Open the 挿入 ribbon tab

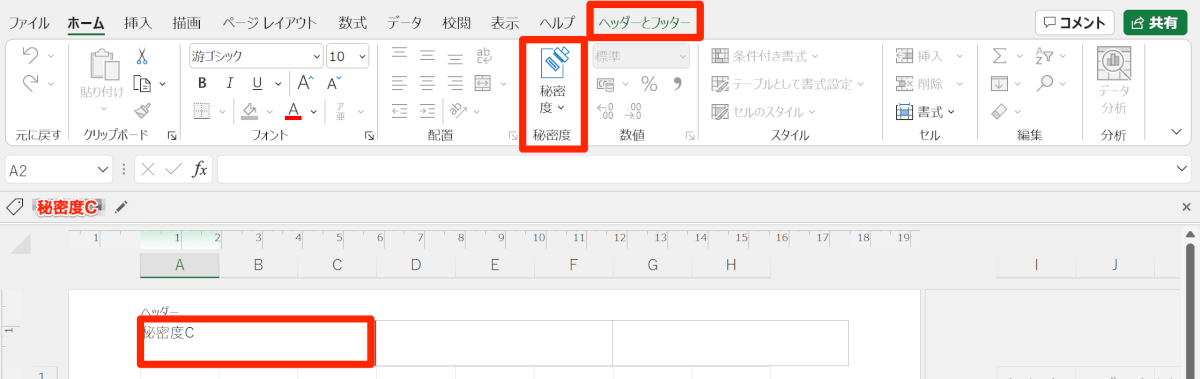[138, 22]
